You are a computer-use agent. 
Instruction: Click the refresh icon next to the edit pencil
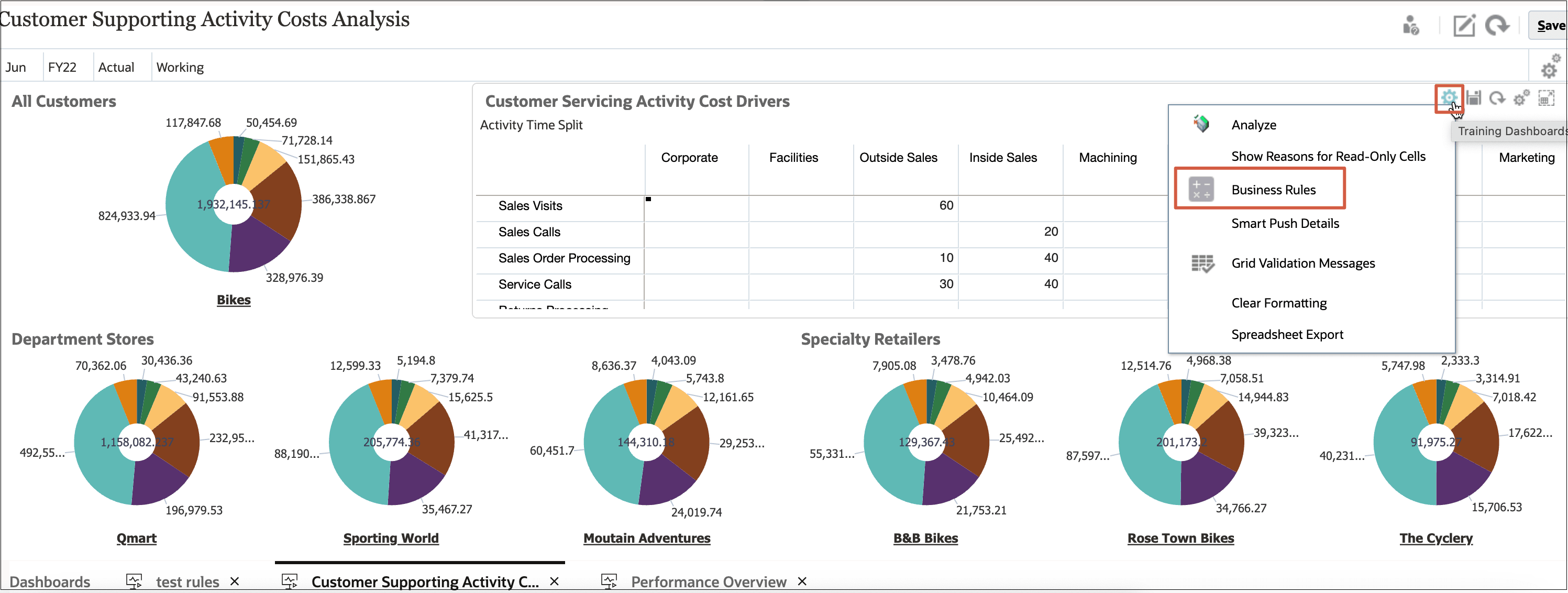click(1498, 26)
